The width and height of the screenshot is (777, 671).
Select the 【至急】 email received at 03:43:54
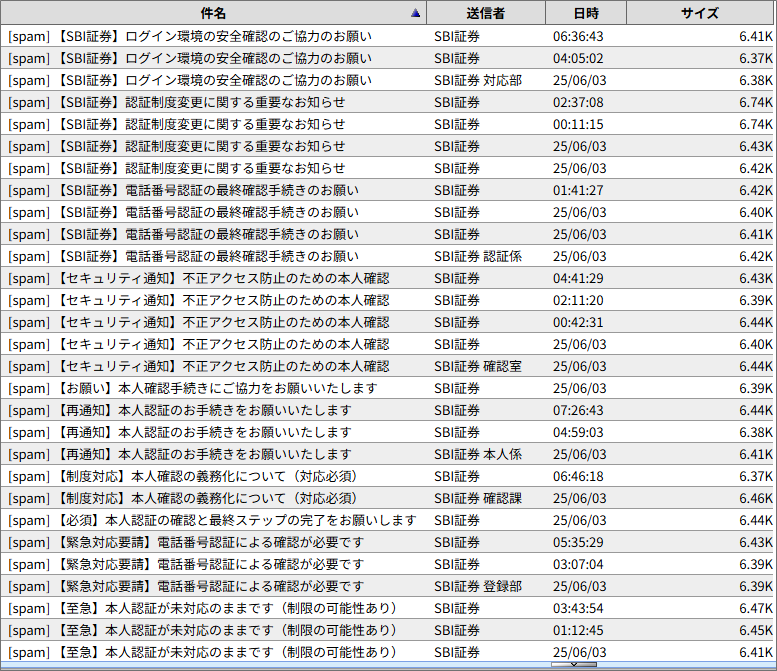click(x=387, y=608)
